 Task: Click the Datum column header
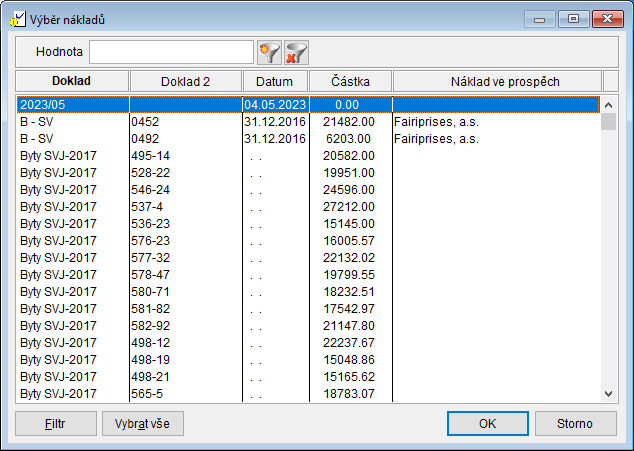pyautogui.click(x=274, y=81)
